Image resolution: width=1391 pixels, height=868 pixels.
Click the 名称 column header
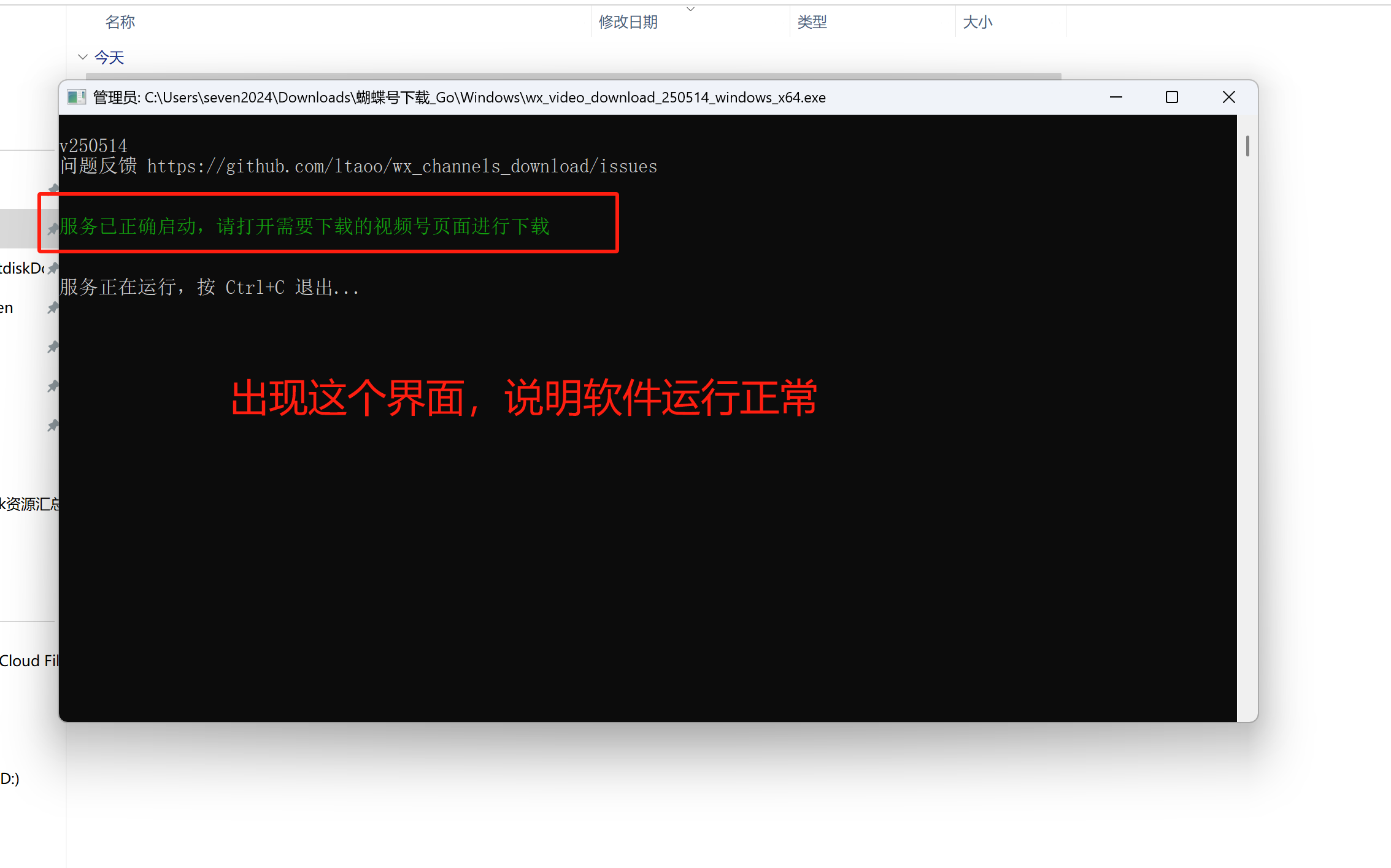tap(120, 22)
